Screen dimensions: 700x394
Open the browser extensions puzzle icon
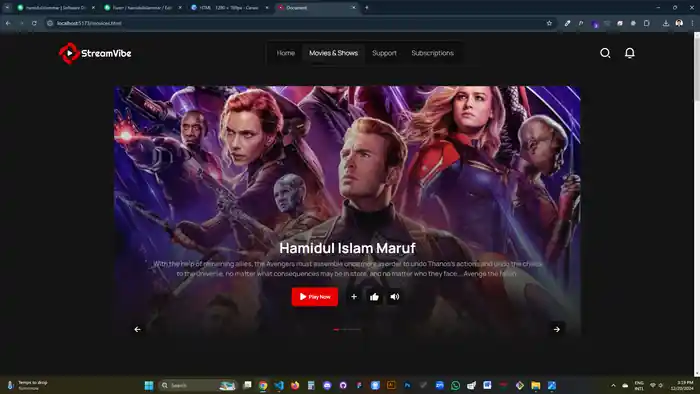(x=646, y=23)
